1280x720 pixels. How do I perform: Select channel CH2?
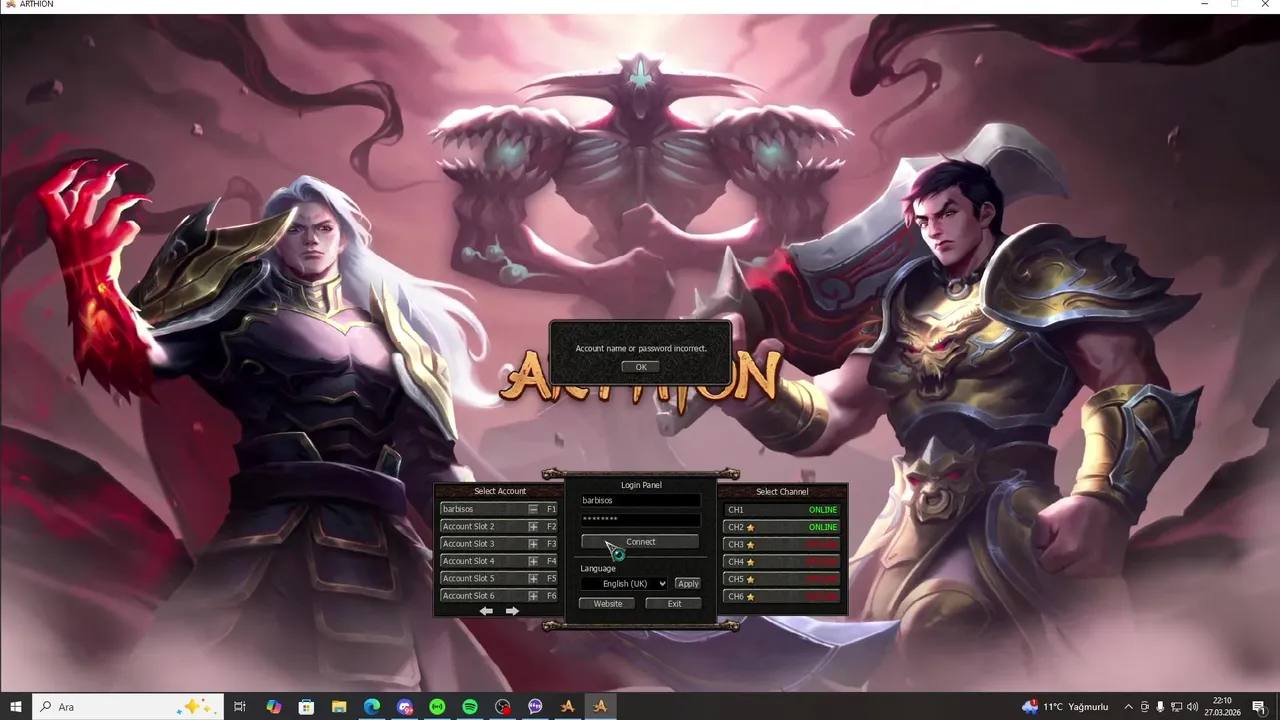click(782, 527)
